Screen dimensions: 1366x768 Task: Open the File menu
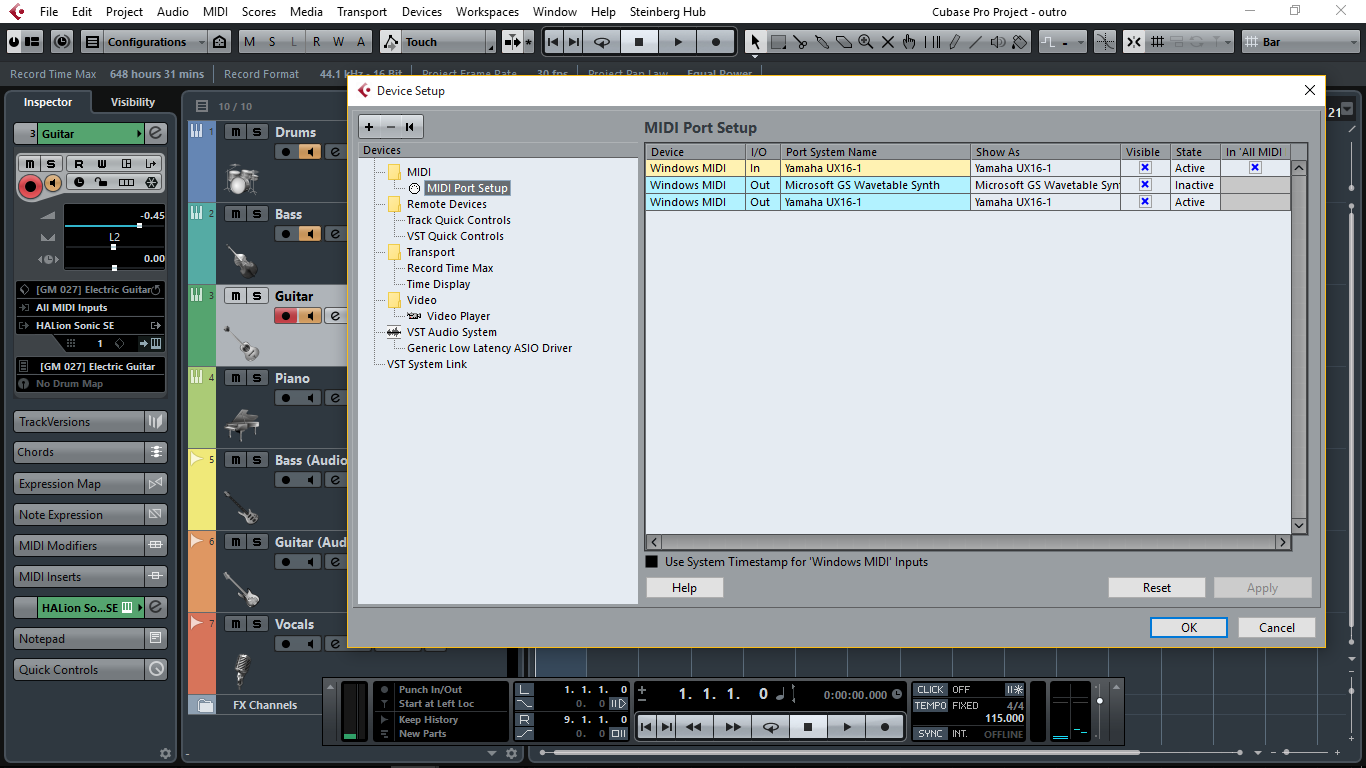(x=49, y=12)
